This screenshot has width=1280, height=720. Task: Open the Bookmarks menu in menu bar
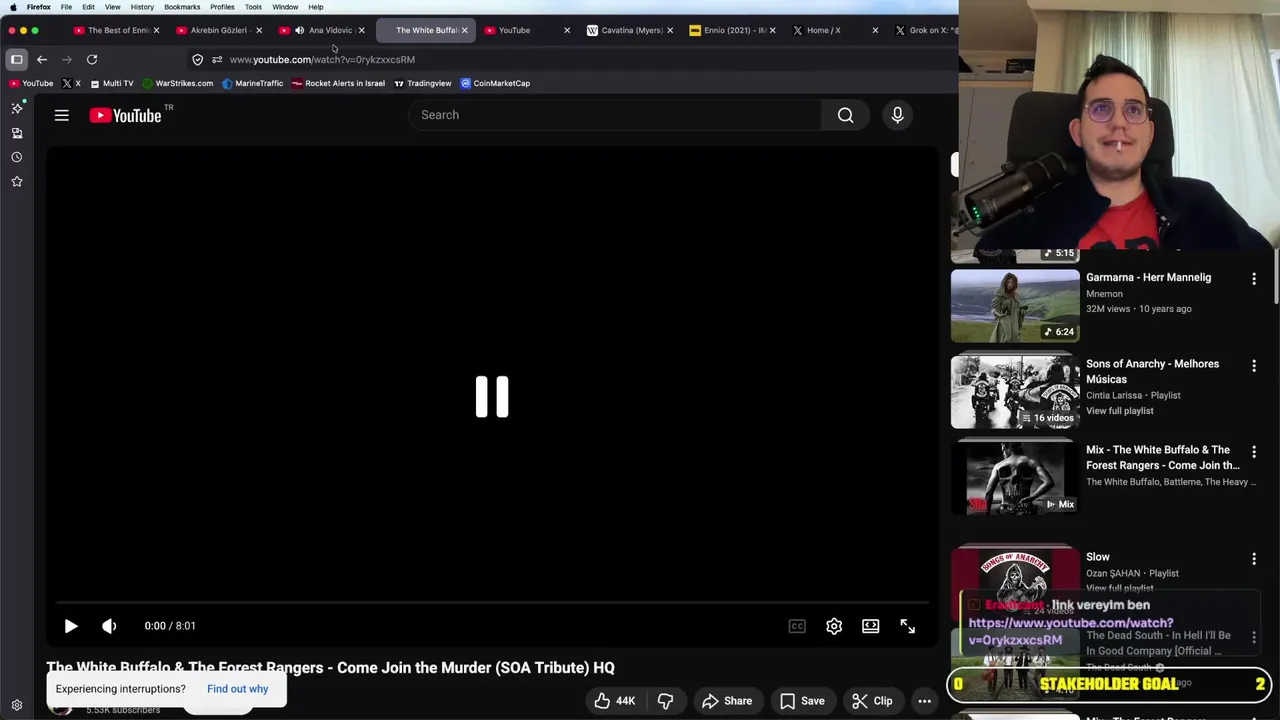(182, 7)
